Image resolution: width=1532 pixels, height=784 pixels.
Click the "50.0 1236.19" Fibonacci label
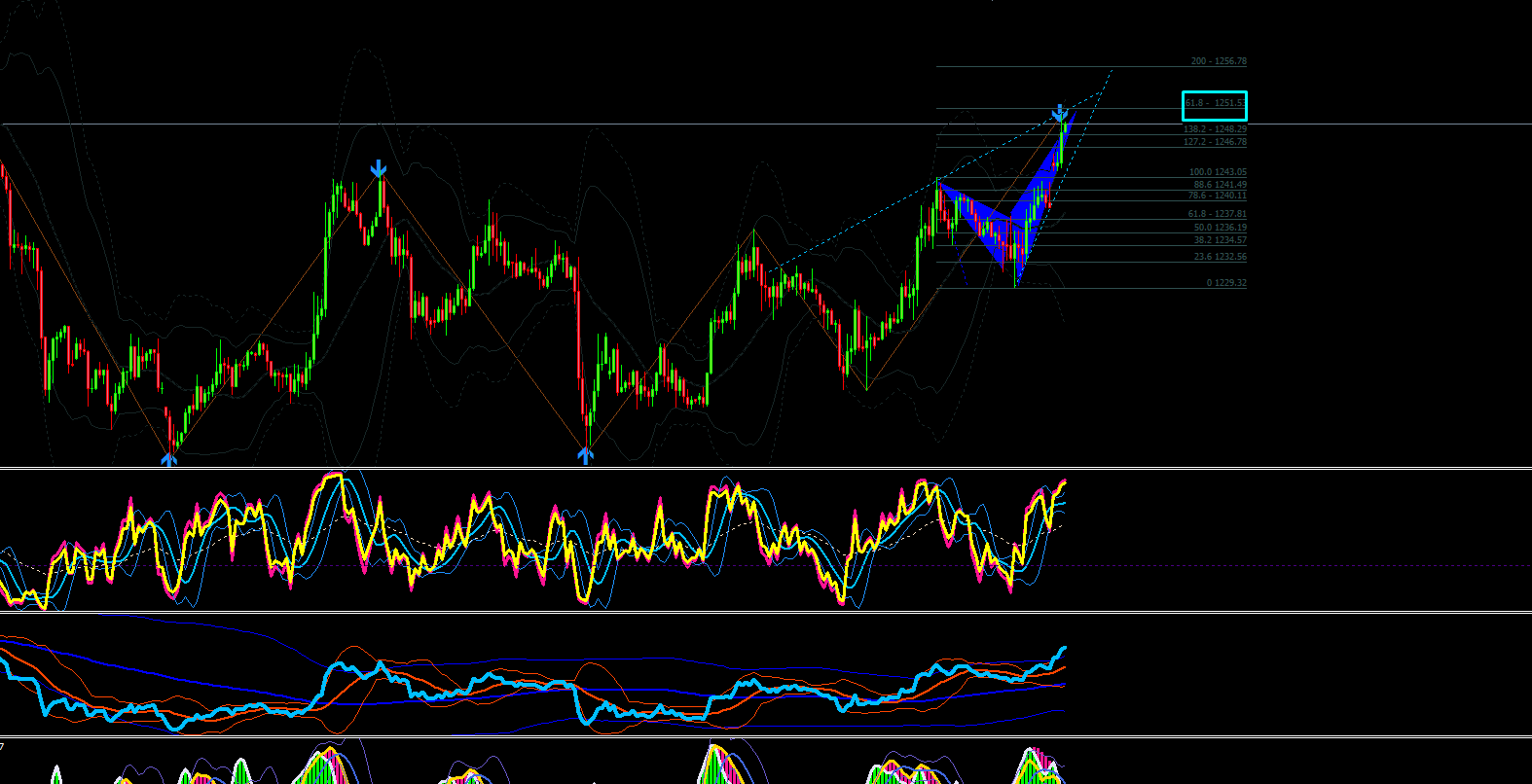click(x=1221, y=228)
